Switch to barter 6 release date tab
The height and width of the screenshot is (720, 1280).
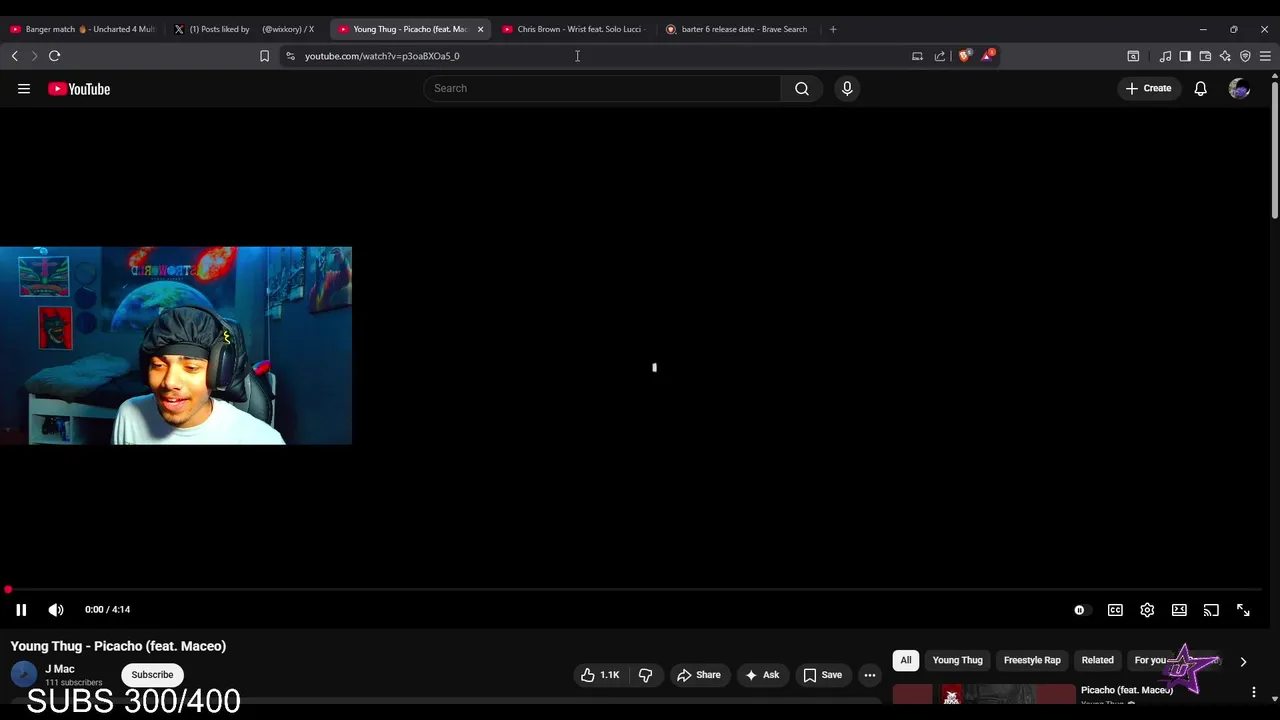[739, 29]
